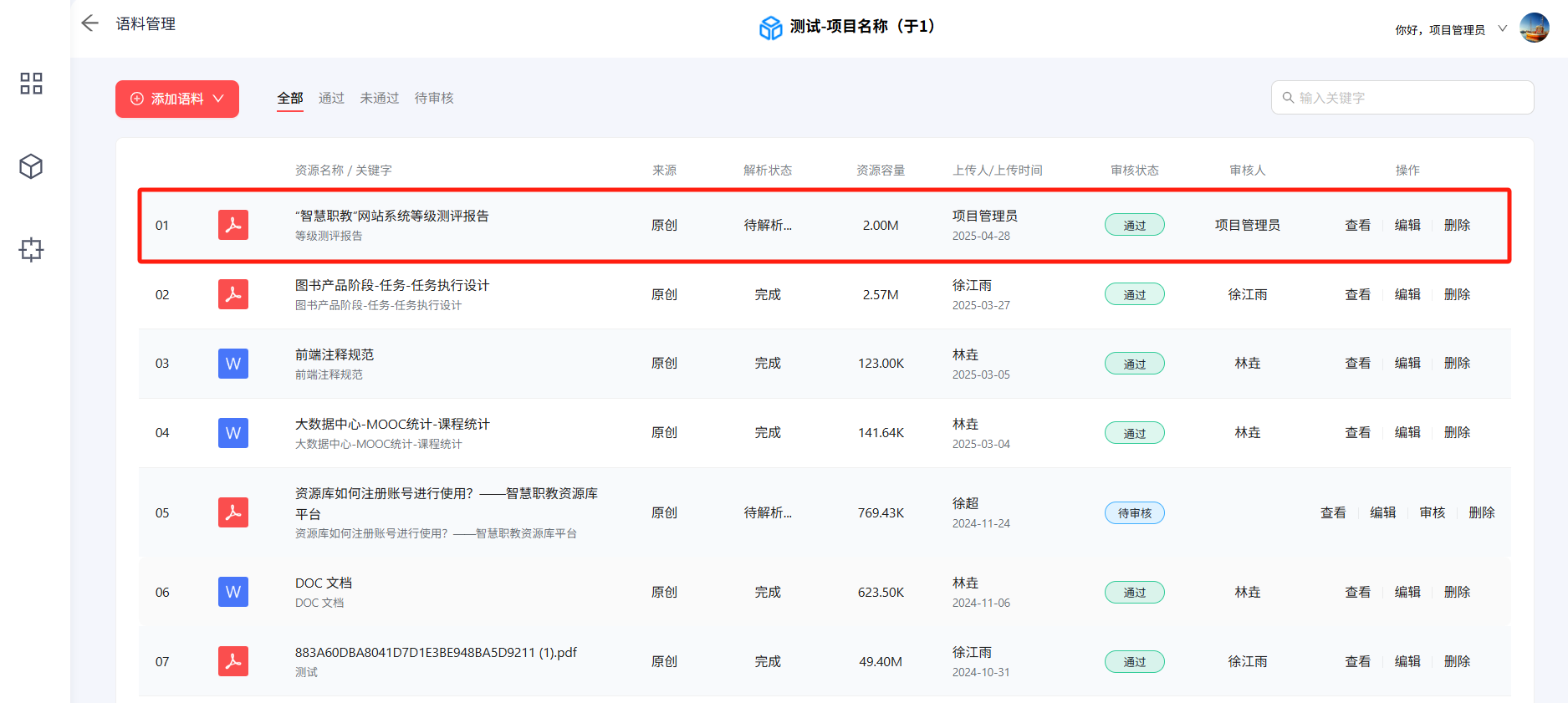Click the user avatar picture at top right

coord(1534,28)
